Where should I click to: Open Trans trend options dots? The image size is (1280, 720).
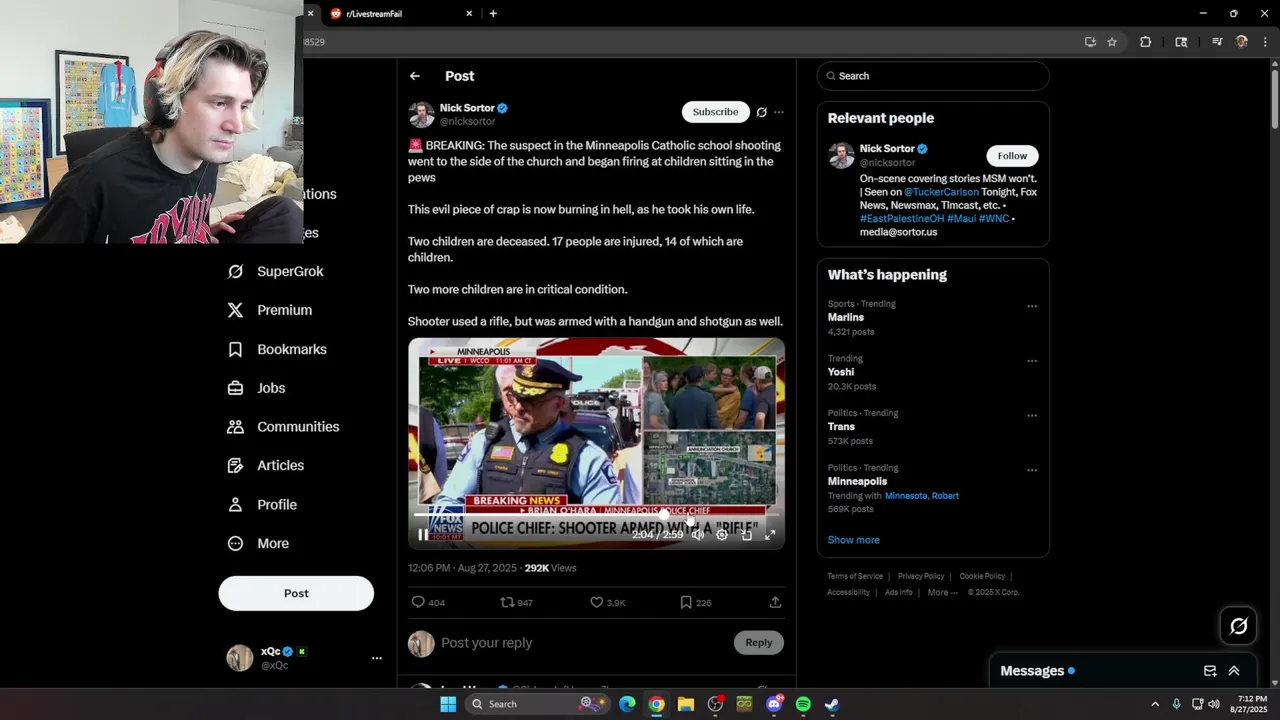tap(1032, 415)
